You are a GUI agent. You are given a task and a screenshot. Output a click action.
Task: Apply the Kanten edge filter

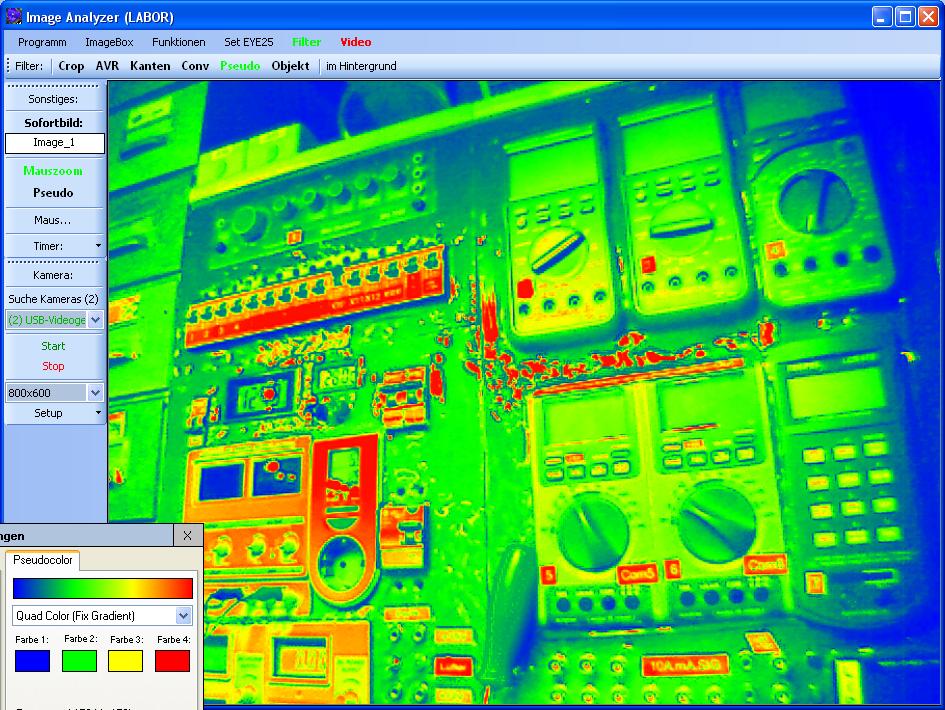click(x=150, y=66)
